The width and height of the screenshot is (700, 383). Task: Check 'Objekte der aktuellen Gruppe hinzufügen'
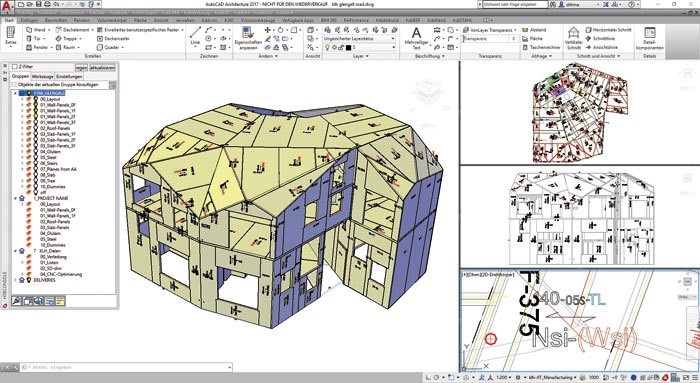coord(14,84)
